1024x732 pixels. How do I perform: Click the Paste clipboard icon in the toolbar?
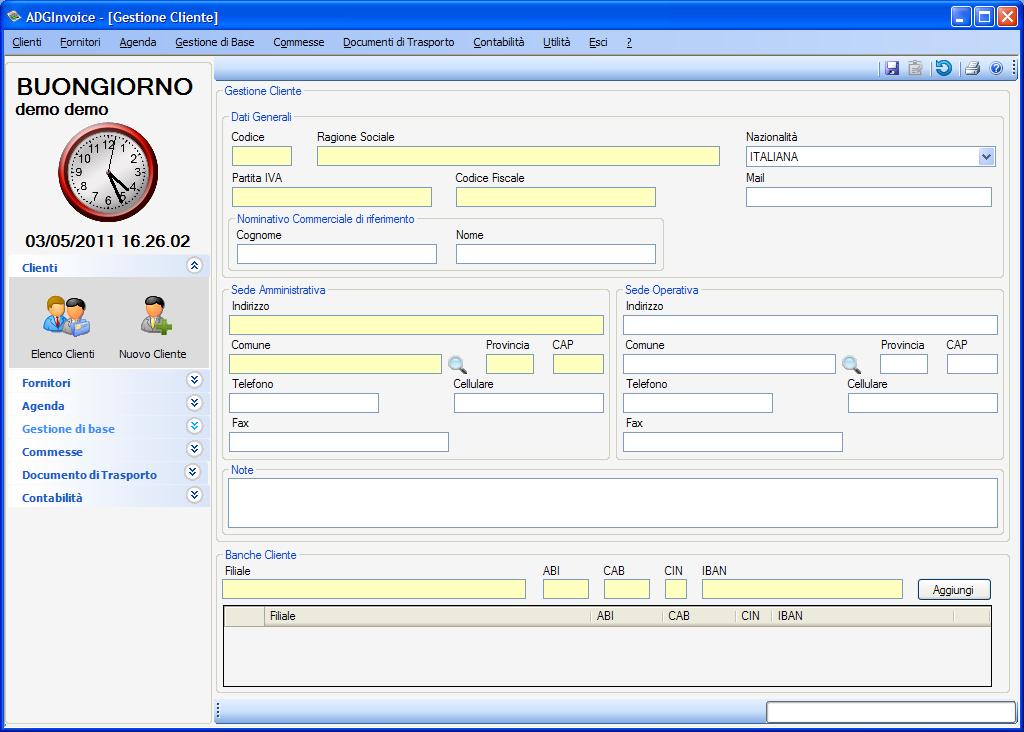[x=916, y=68]
